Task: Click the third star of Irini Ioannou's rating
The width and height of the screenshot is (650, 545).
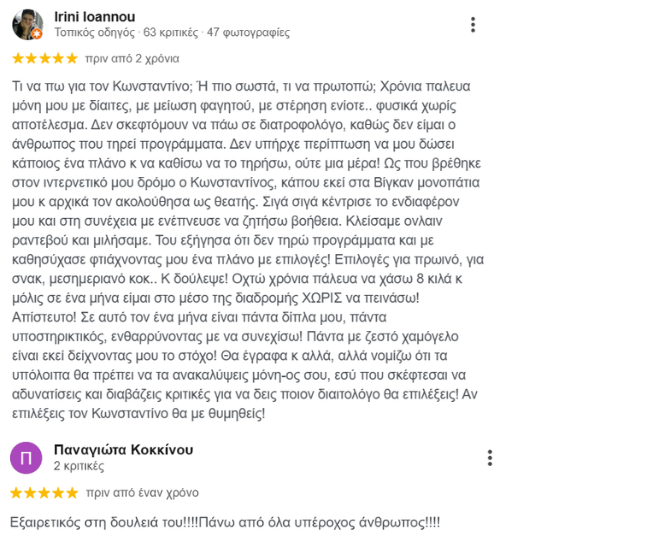Action: (x=44, y=59)
